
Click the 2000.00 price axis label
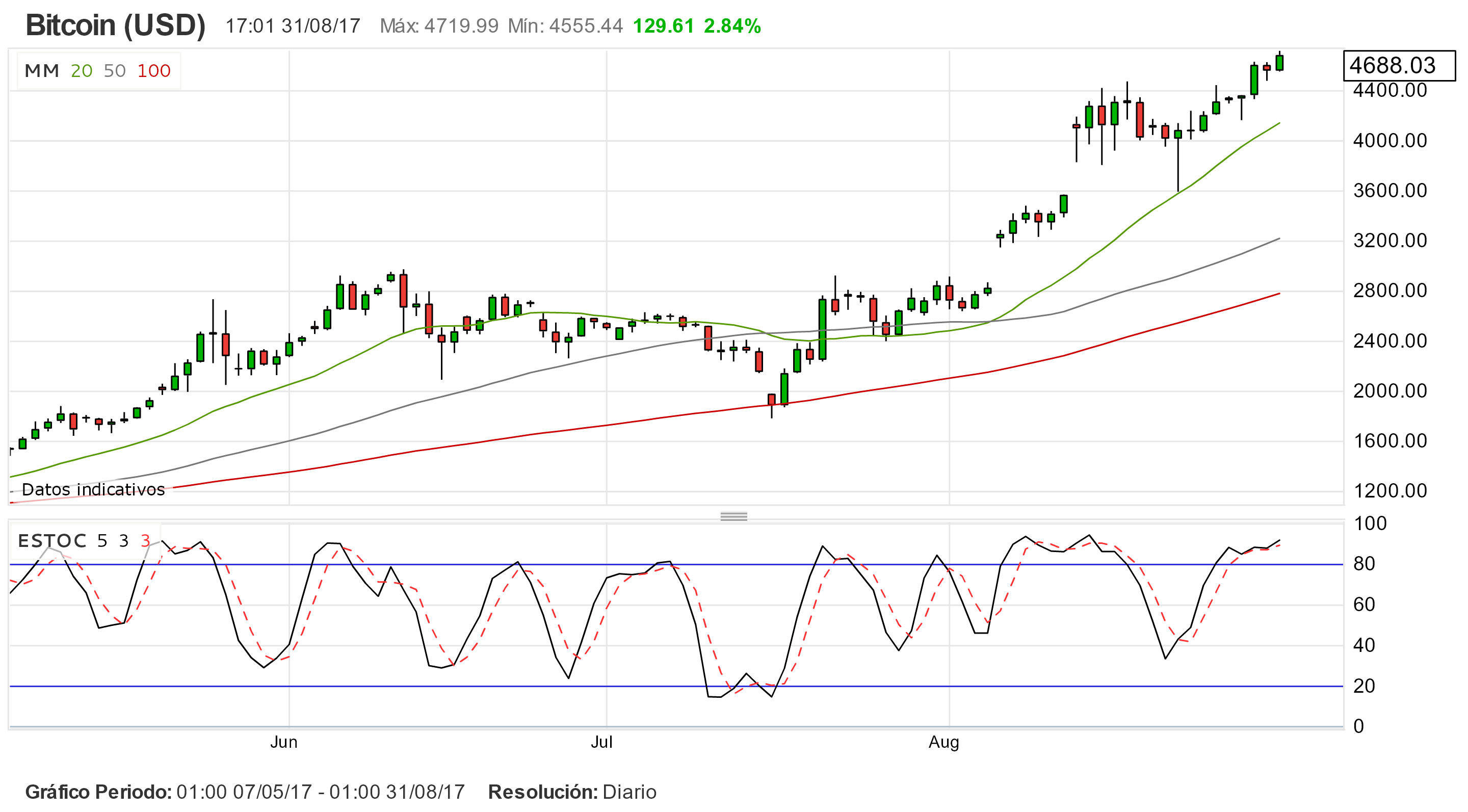click(1390, 391)
